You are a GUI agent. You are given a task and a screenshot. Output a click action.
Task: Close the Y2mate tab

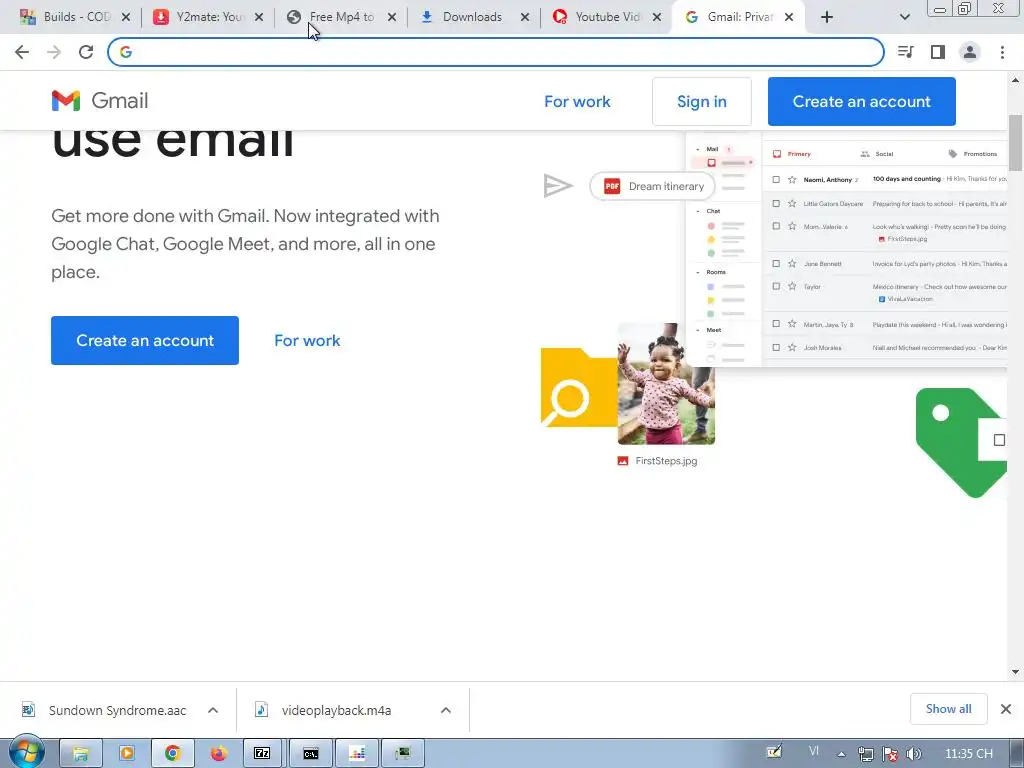[x=259, y=17]
